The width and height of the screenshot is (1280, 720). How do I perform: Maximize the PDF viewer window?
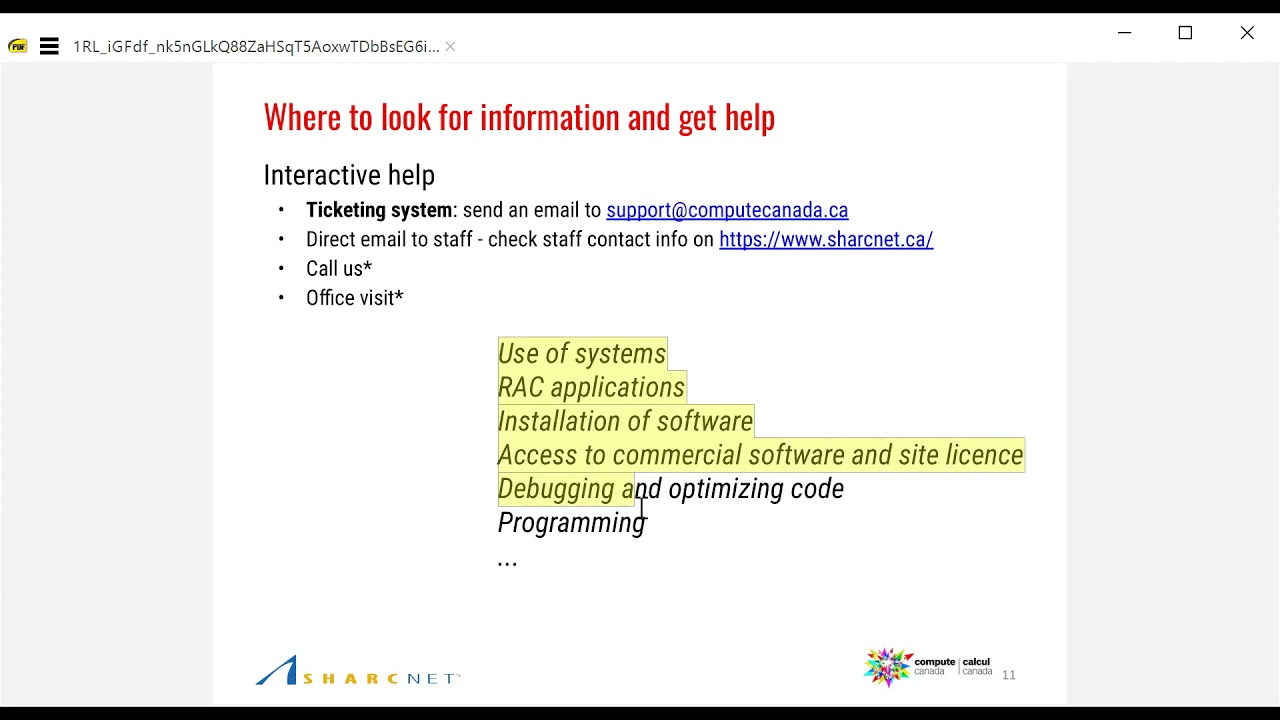(1185, 33)
